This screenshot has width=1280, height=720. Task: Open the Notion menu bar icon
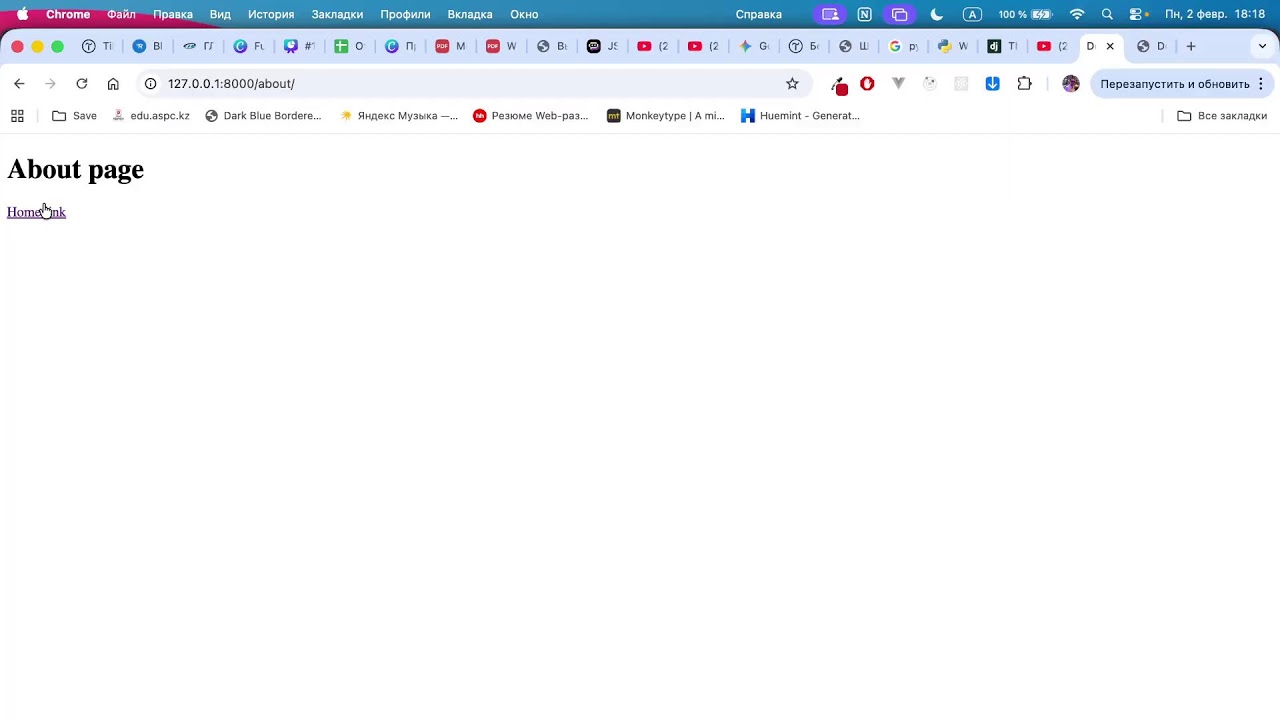point(864,14)
